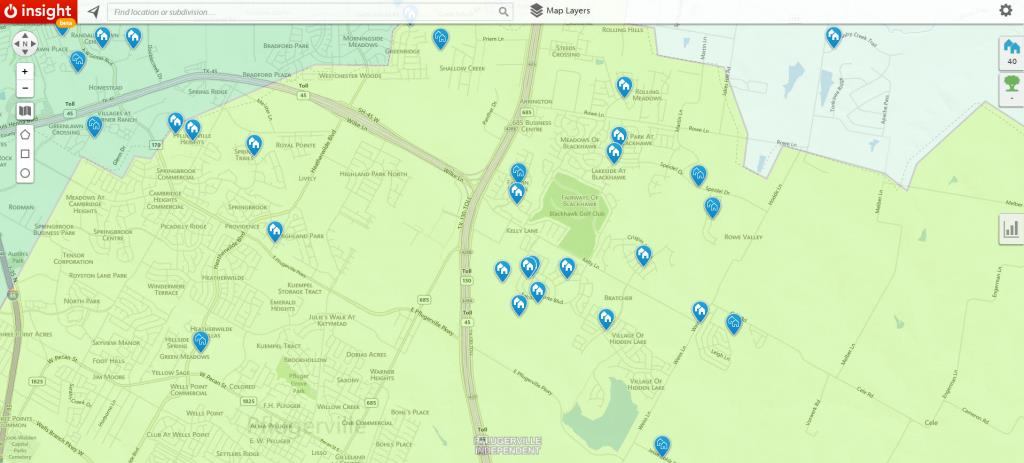Screen dimensions: 1024x463
Task: Toggle the tree lots layer button
Action: [x=1011, y=88]
